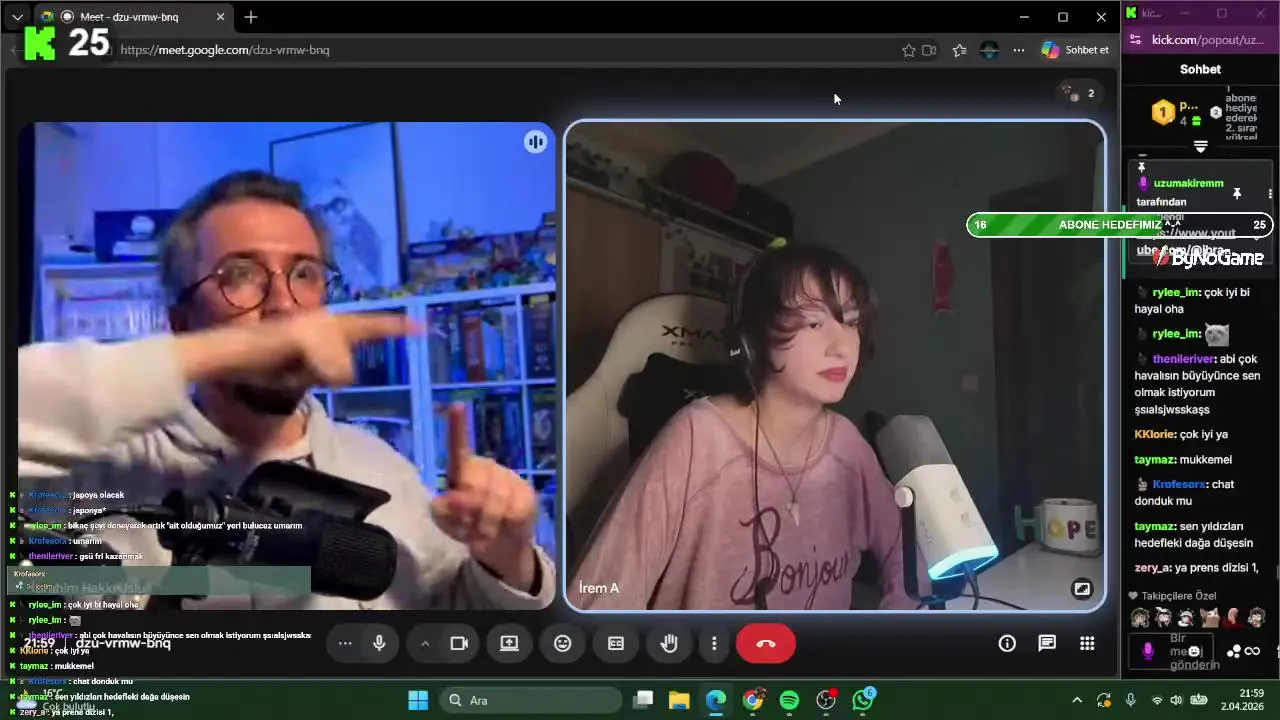Close the Meet dzu-vrmw-bnq tab
Viewport: 1280px width, 720px height.
pyautogui.click(x=221, y=17)
